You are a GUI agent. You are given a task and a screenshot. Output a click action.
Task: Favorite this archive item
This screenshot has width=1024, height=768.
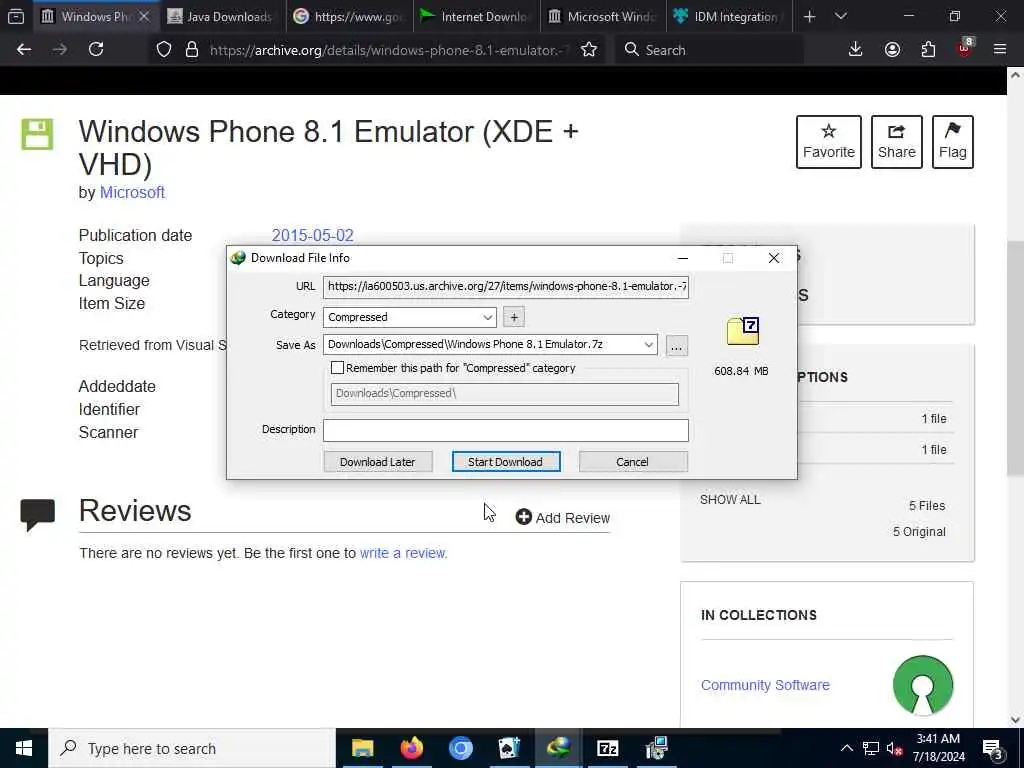click(x=829, y=142)
